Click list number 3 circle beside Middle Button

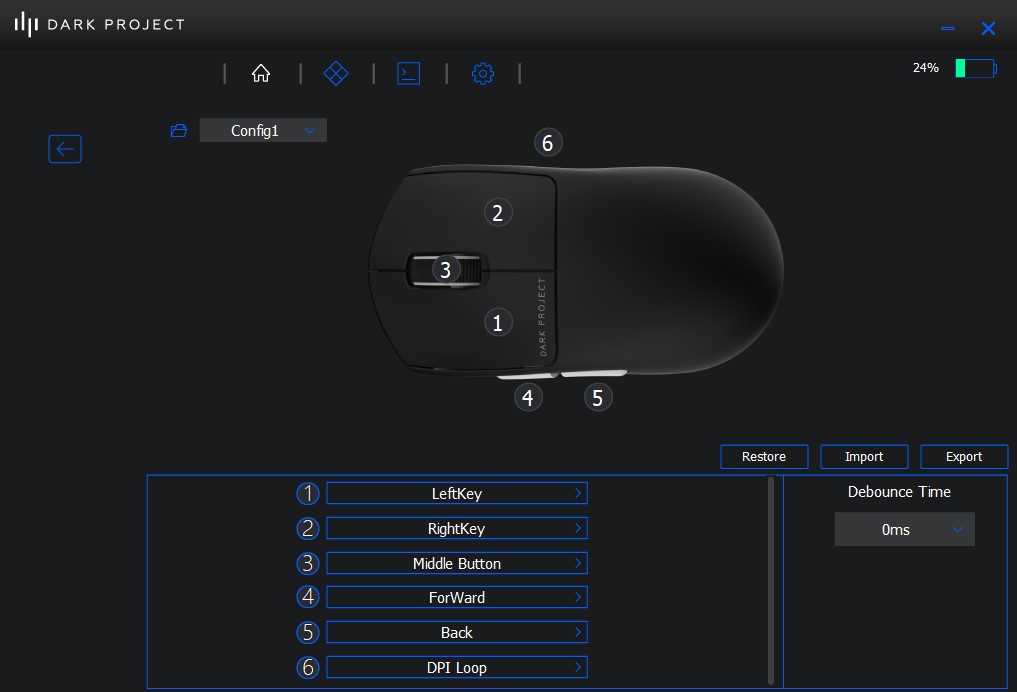[x=308, y=563]
